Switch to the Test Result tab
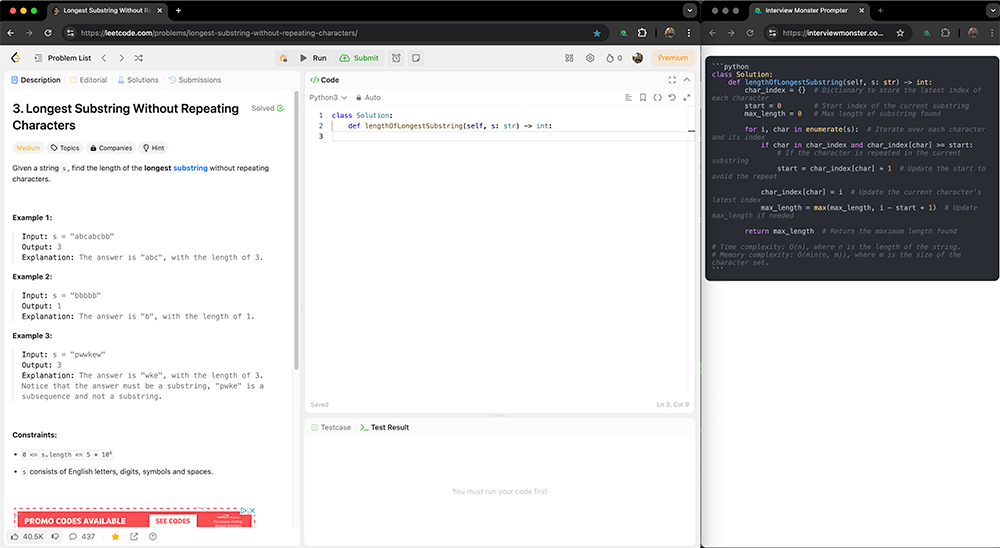 [385, 427]
